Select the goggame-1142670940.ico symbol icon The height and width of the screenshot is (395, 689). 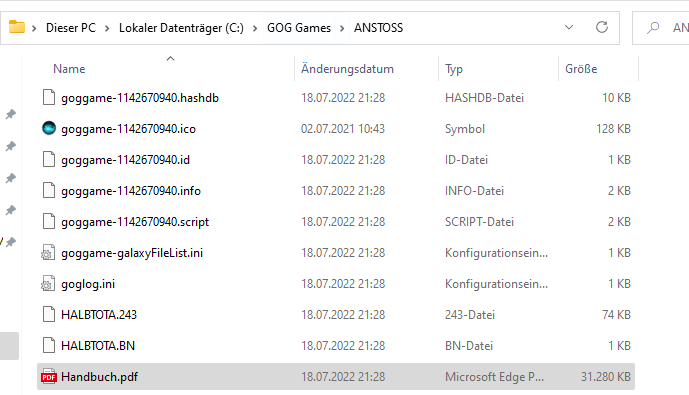pos(49,128)
